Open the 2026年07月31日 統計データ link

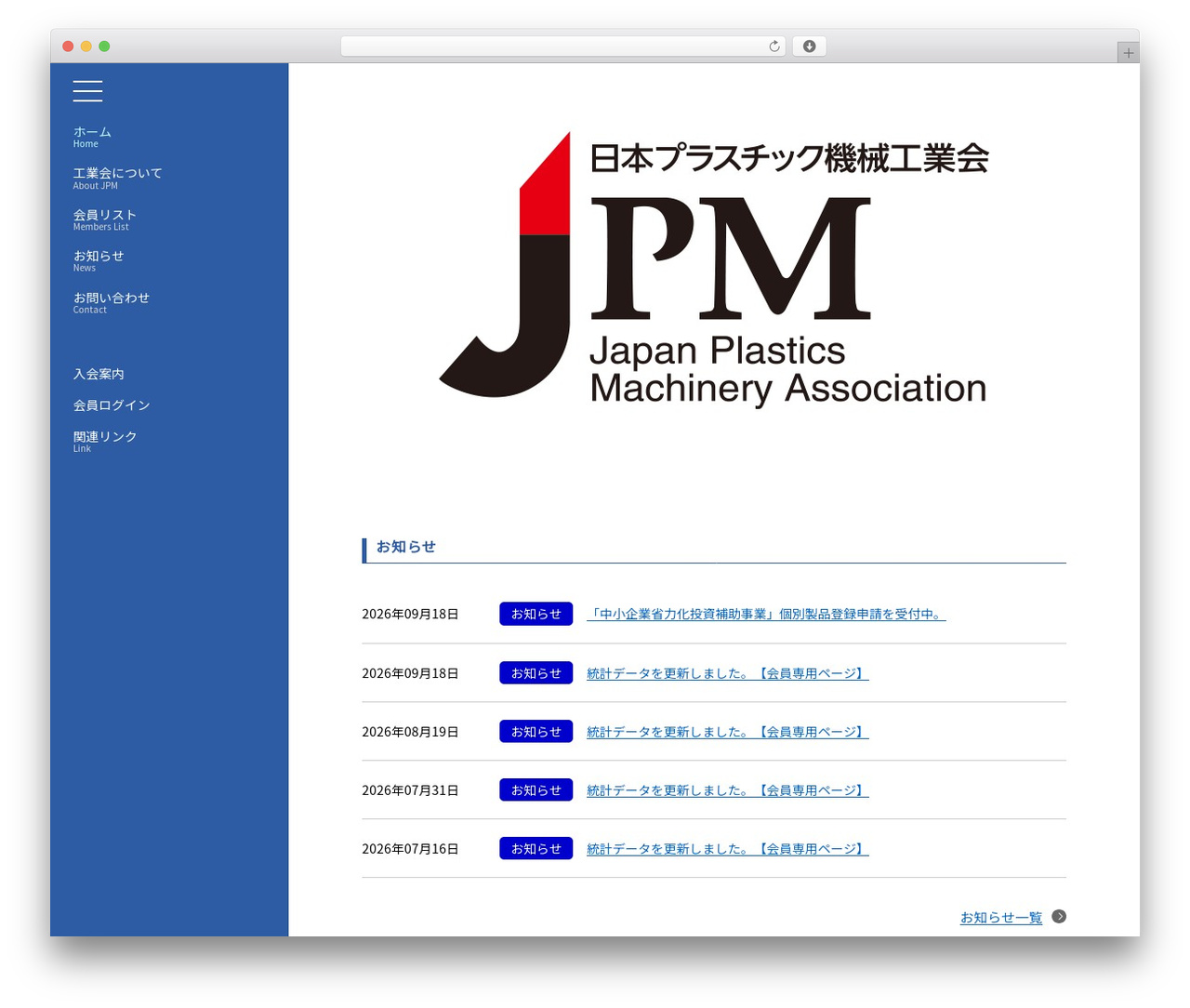pyautogui.click(x=728, y=790)
